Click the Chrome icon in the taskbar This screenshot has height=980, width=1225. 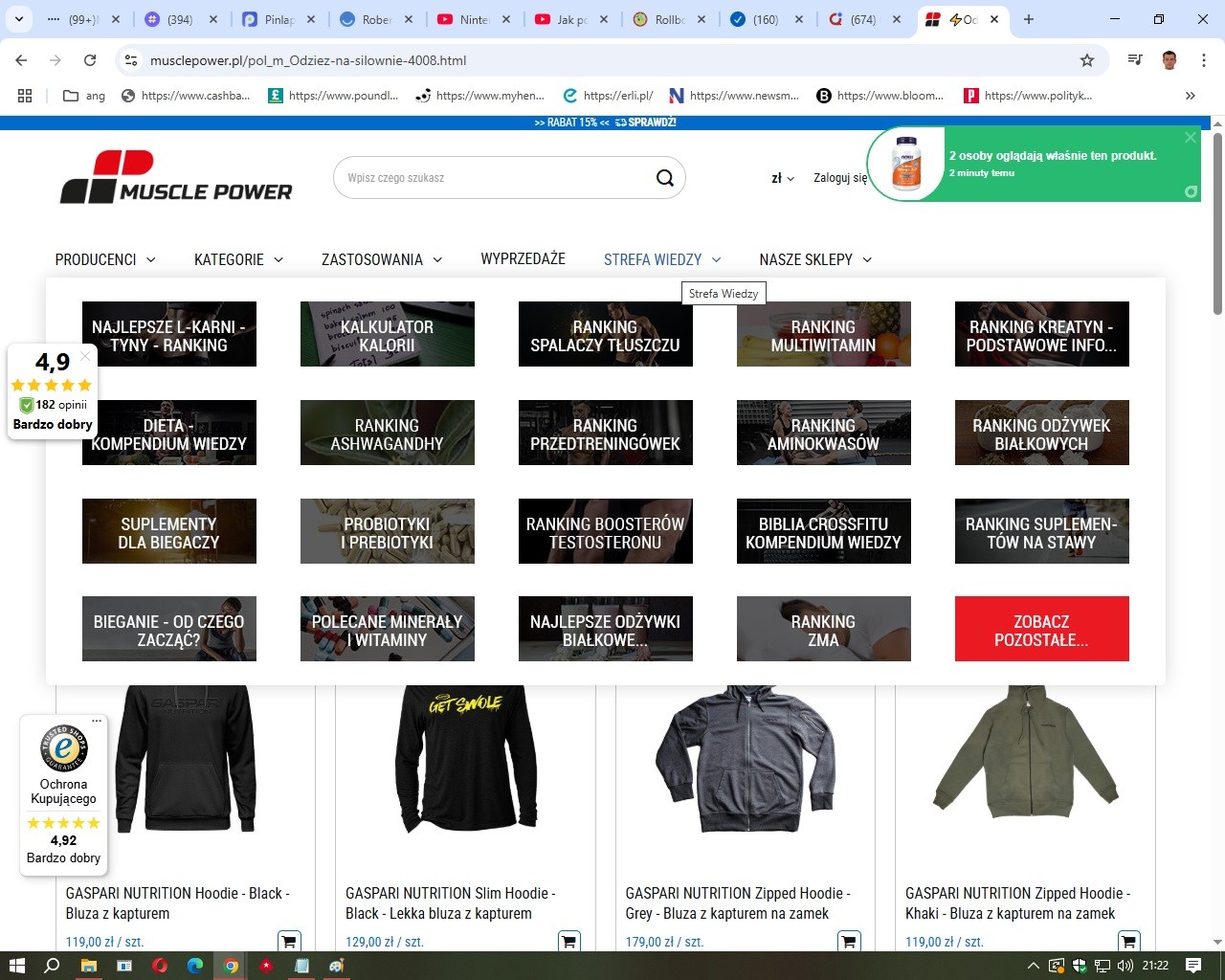click(x=231, y=966)
